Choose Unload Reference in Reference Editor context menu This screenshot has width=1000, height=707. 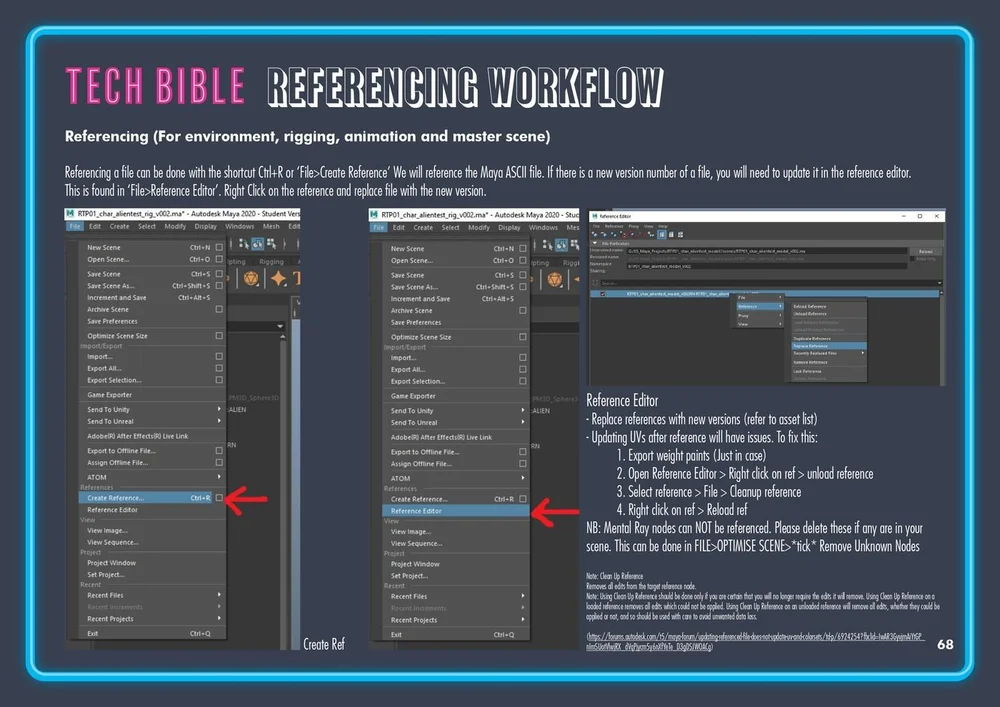click(829, 314)
